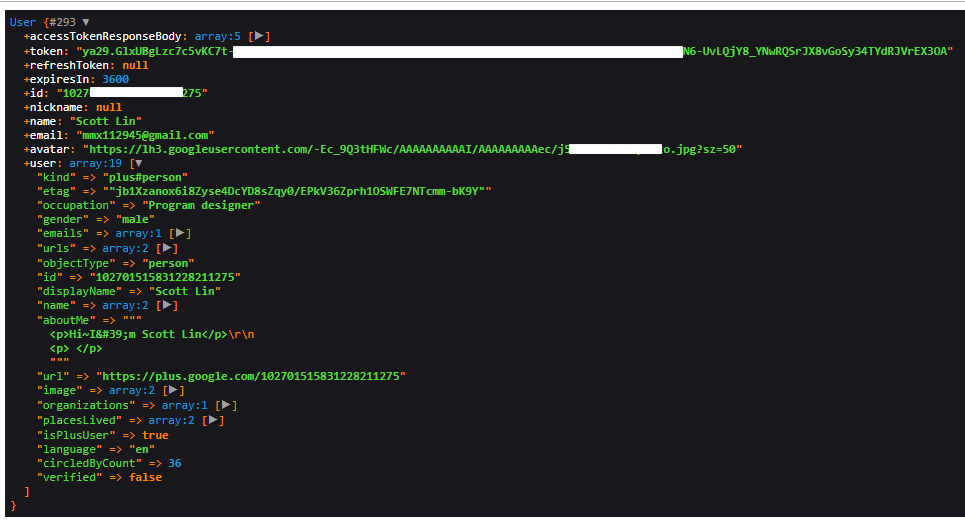Image resolution: width=965 pixels, height=523 pixels.
Task: Click the circledByCount value 36
Action: pos(174,464)
